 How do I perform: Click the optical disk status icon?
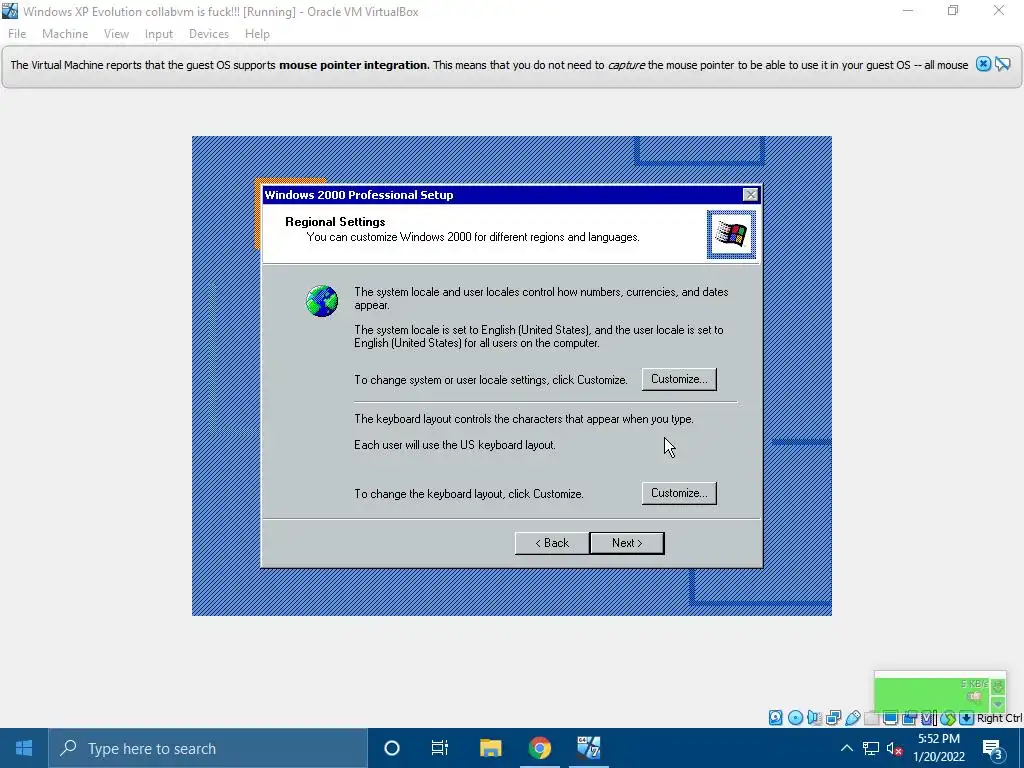795,718
